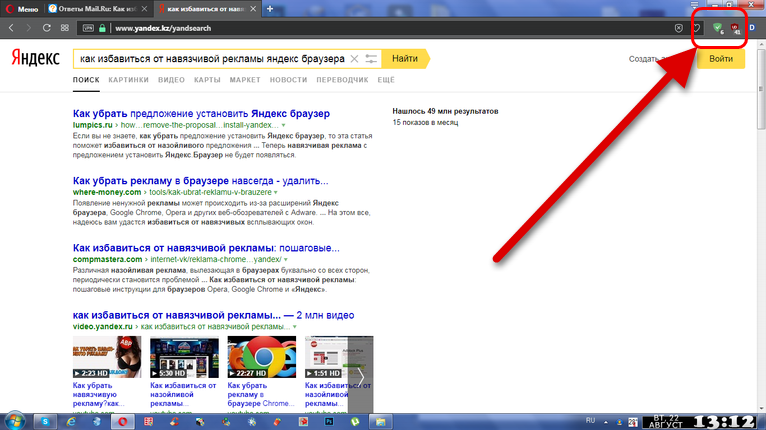766x430 pixels.
Task: Close the active Yandex search tab
Action: 253,9
